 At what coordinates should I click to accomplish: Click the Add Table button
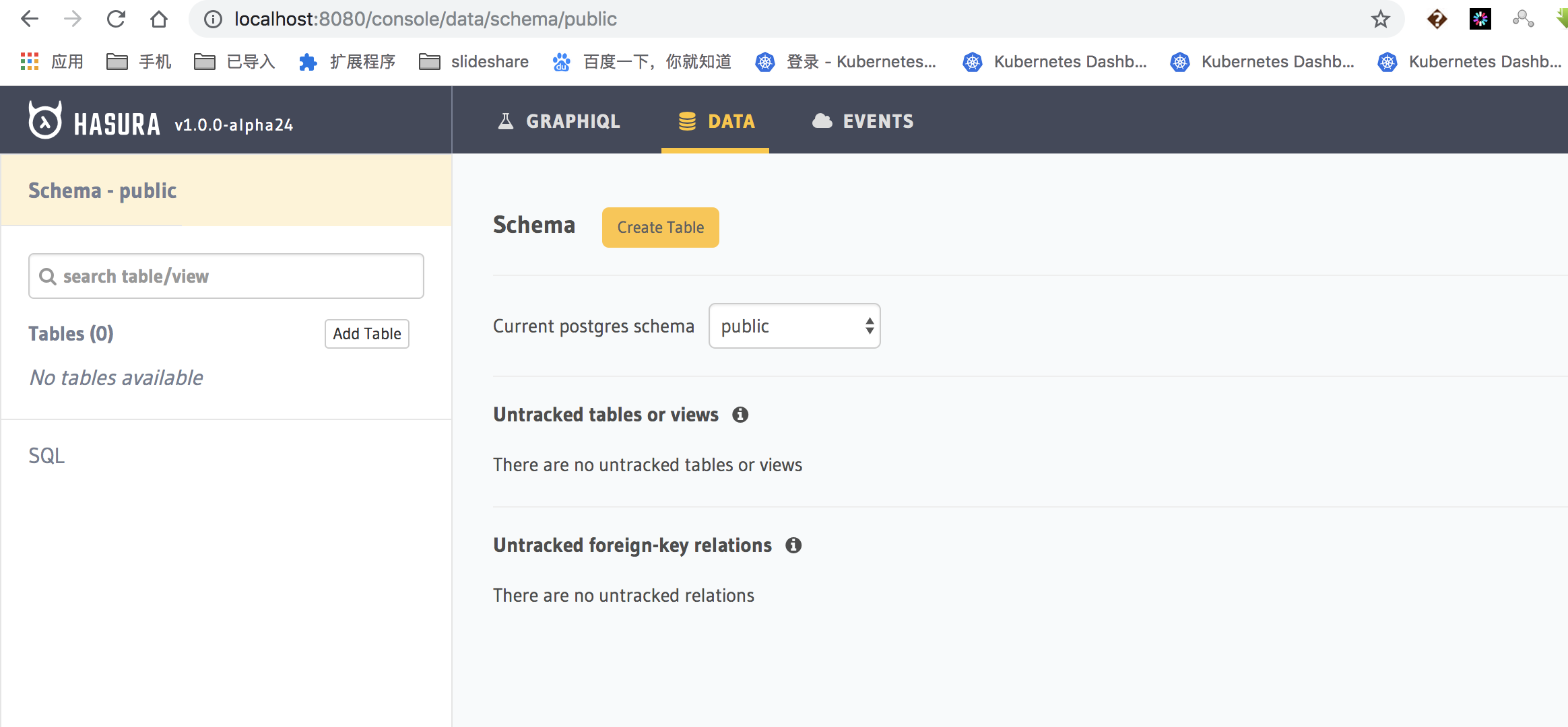[x=367, y=333]
